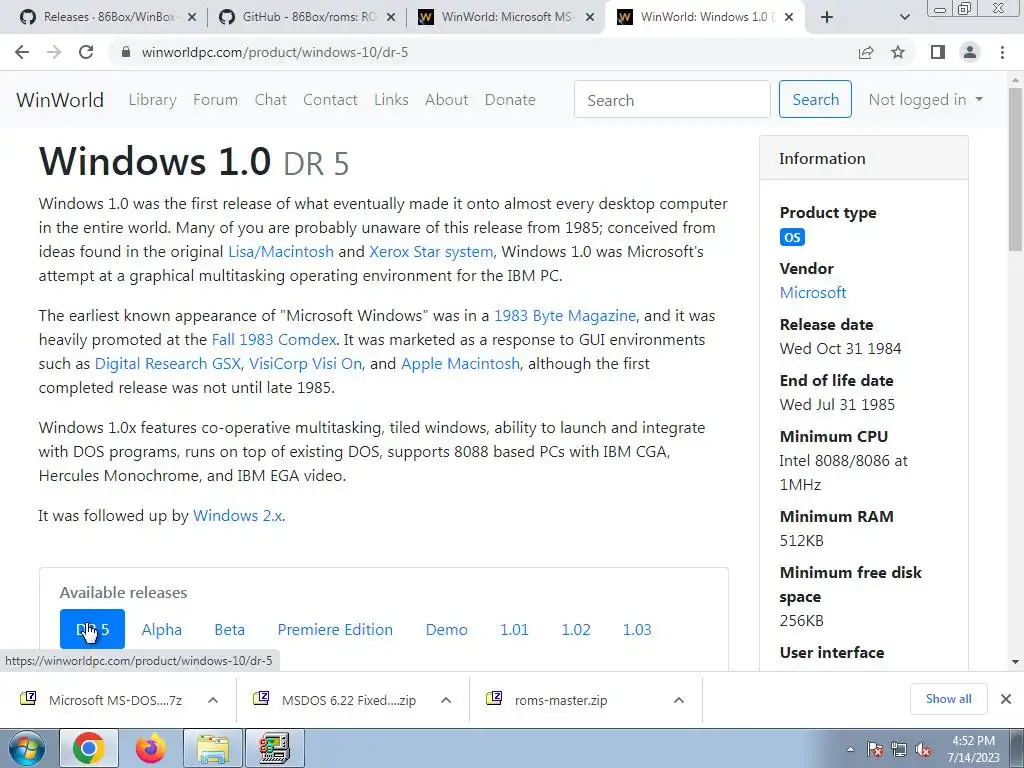Expand roms-master.zip download options chevron

679,700
